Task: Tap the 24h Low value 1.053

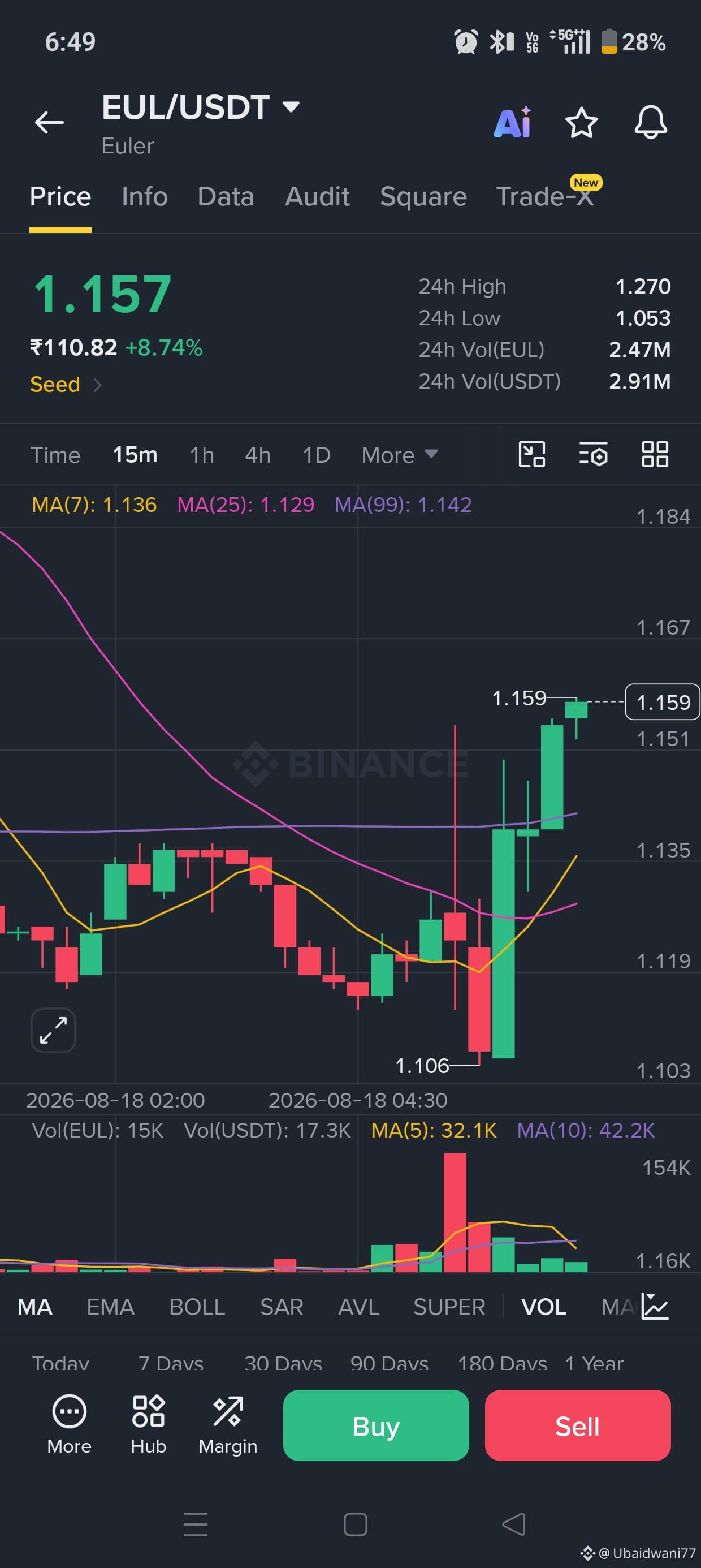Action: 643,318
